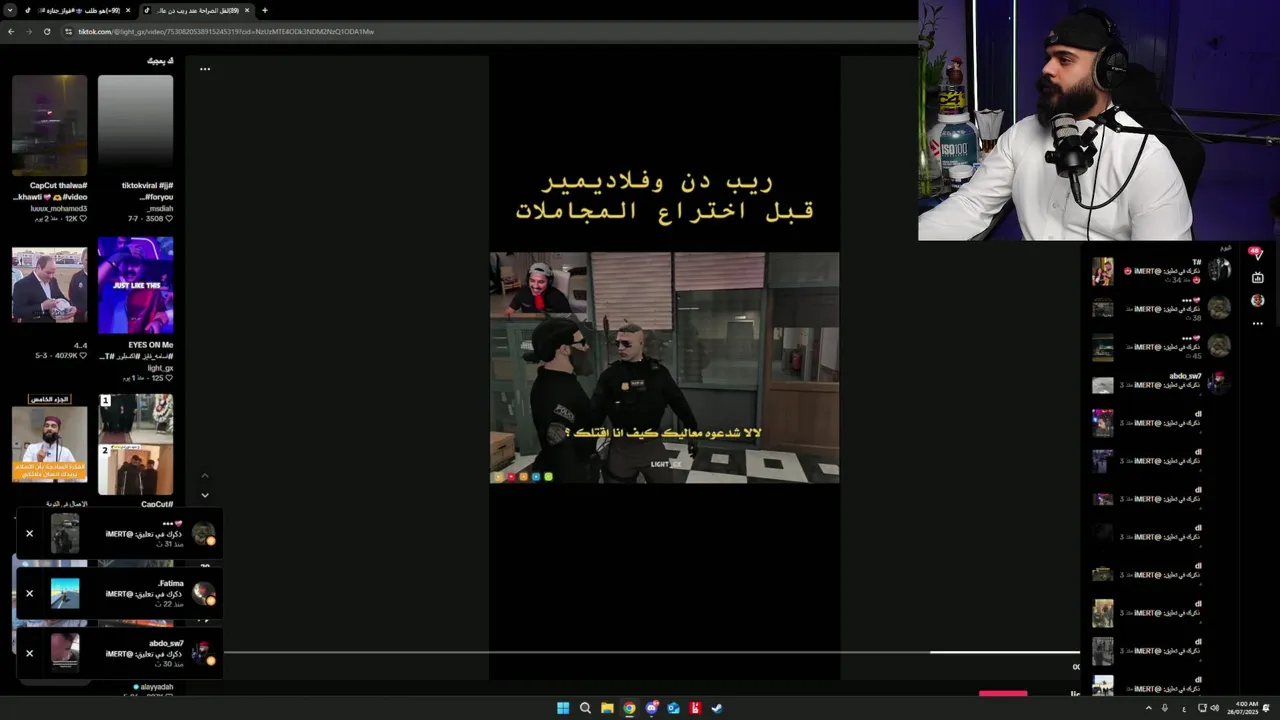Dismiss the Fatima popup notification
This screenshot has width=1280, height=720.
(x=30, y=593)
